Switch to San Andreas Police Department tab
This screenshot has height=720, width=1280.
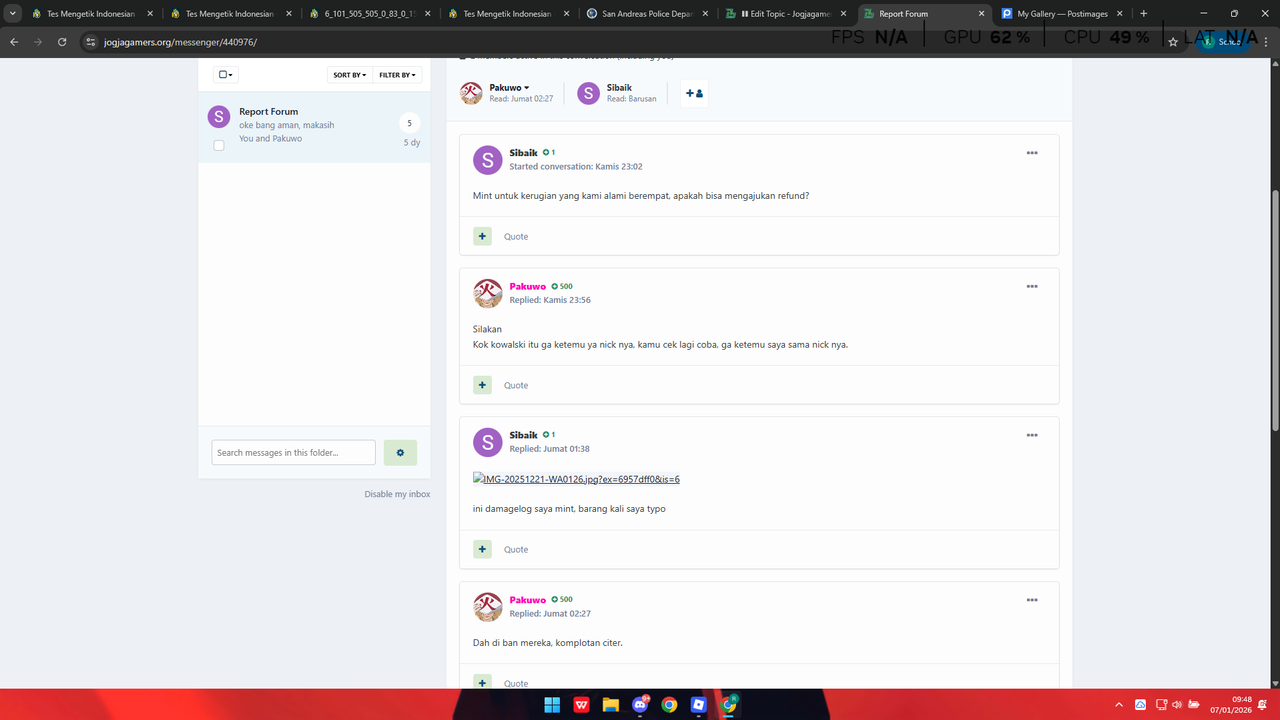pos(647,14)
